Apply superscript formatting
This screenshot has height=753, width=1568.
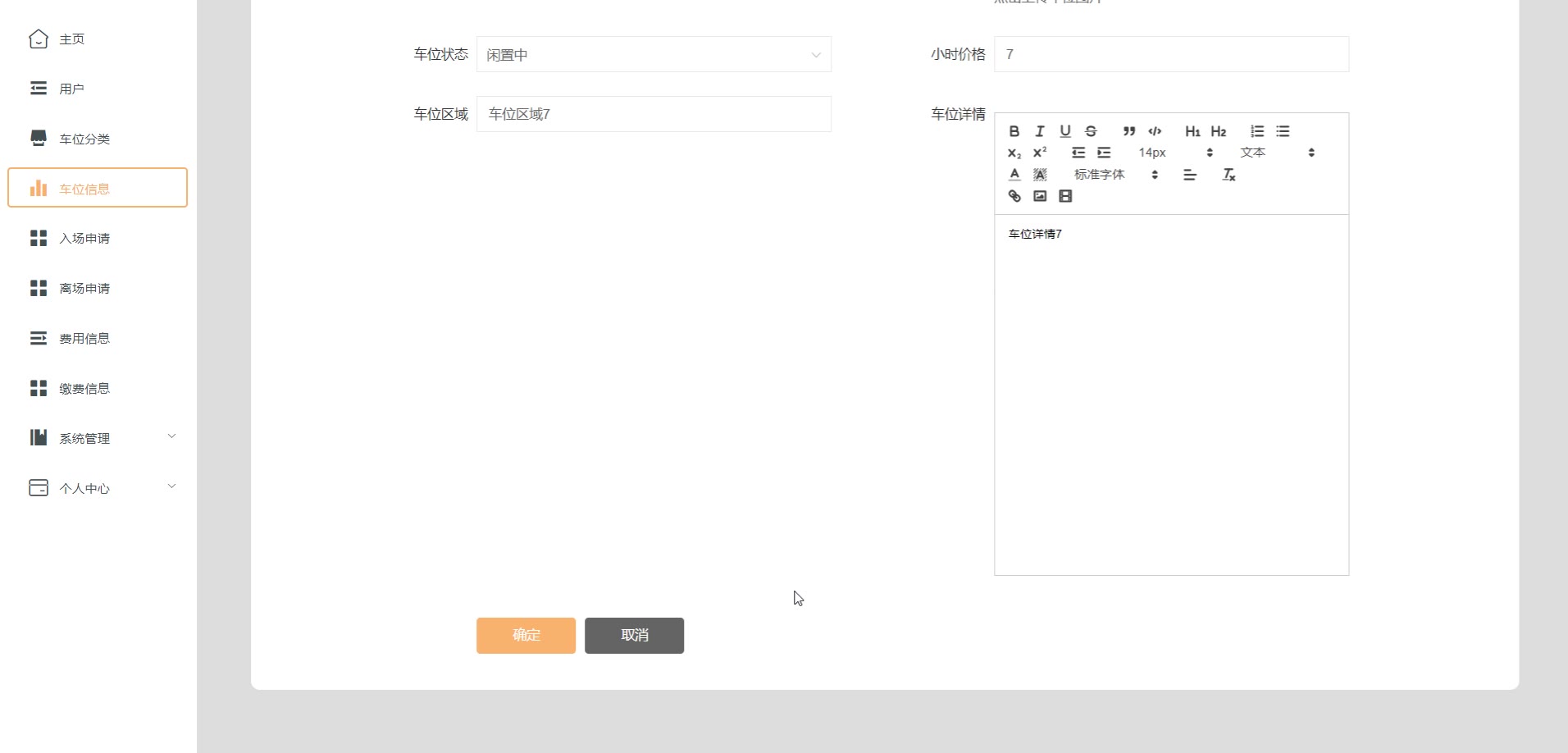coord(1040,153)
